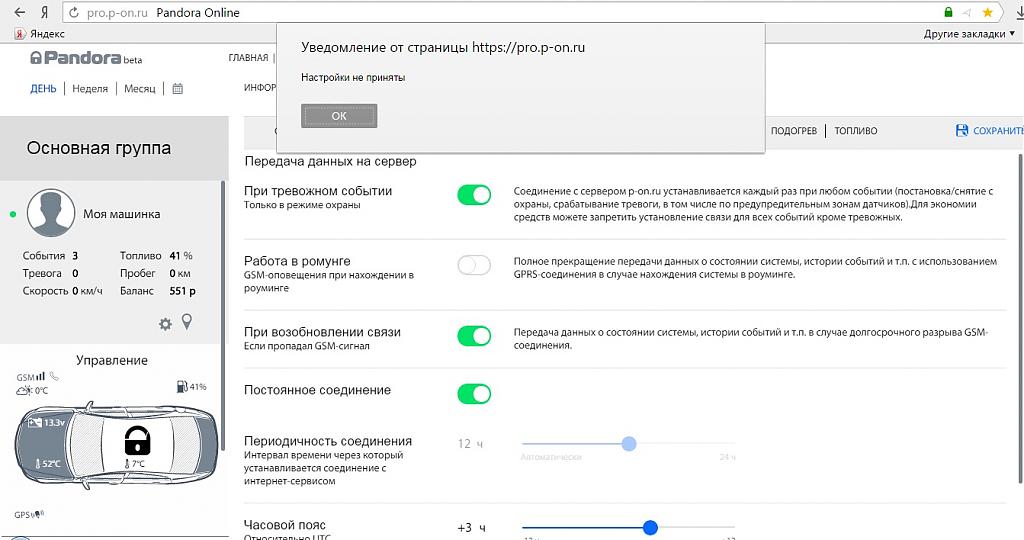Image resolution: width=1024 pixels, height=540 pixels.
Task: Click the user avatar of Моя машинка
Action: (51, 213)
